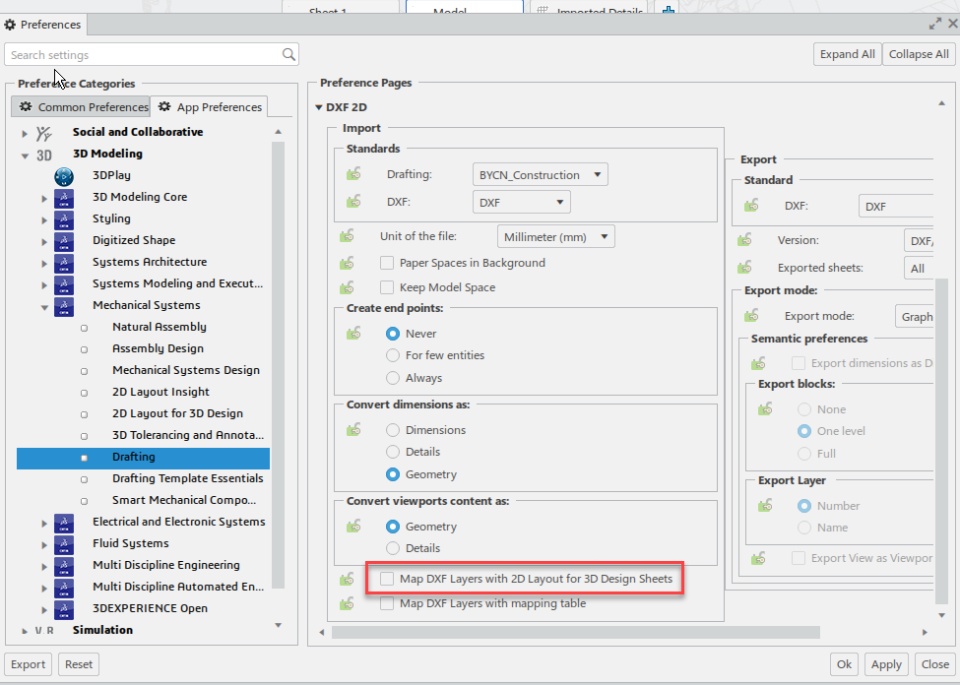The image size is (960, 685).
Task: Check Map DXF Layers with mapping table
Action: tap(386, 604)
